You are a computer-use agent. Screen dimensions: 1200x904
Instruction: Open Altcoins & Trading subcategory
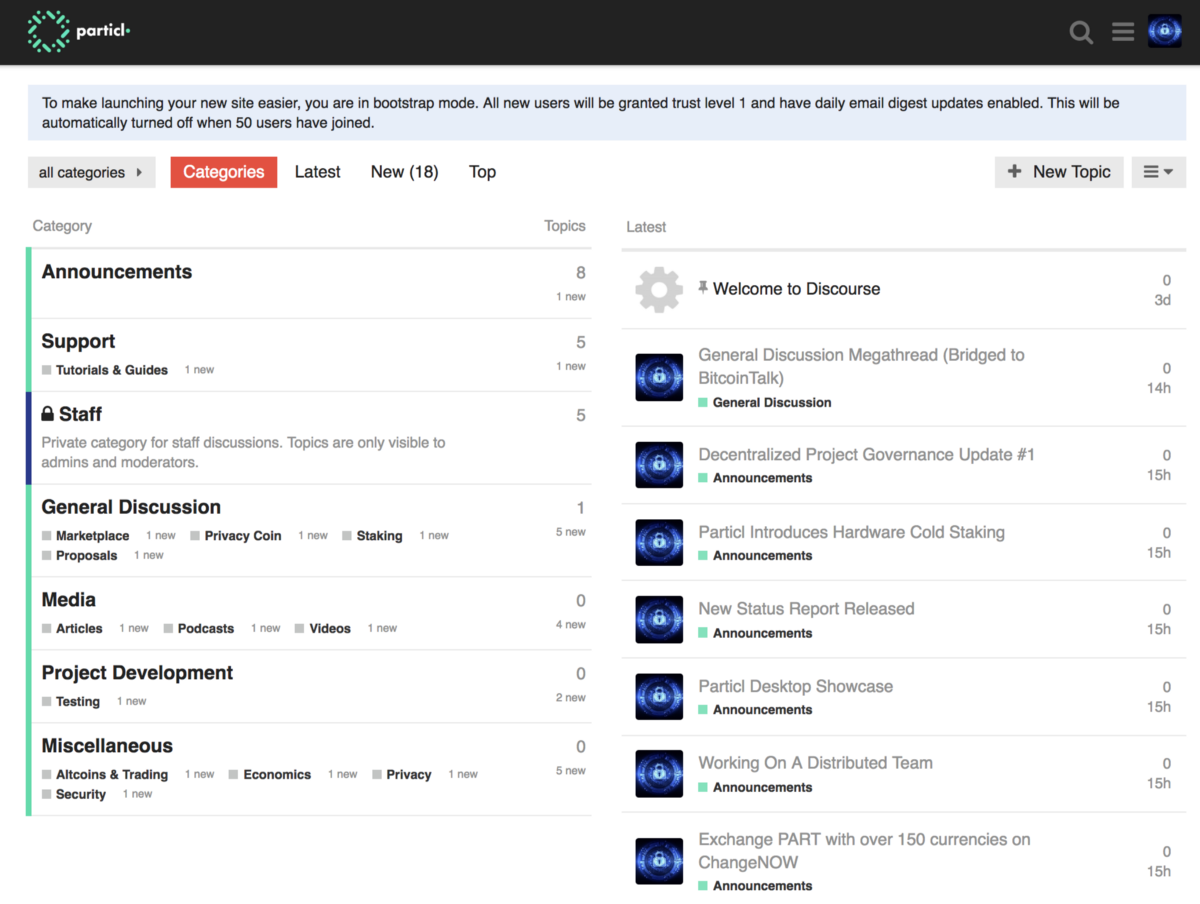click(112, 775)
